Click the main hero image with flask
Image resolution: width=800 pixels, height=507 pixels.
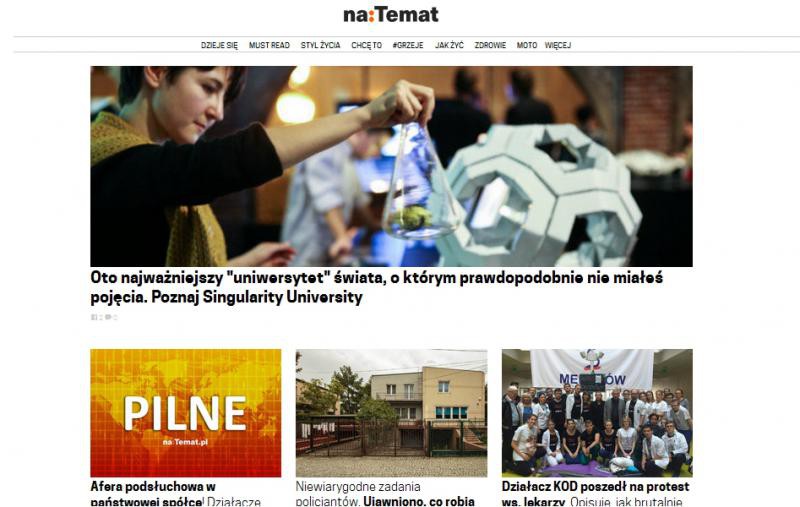click(391, 166)
